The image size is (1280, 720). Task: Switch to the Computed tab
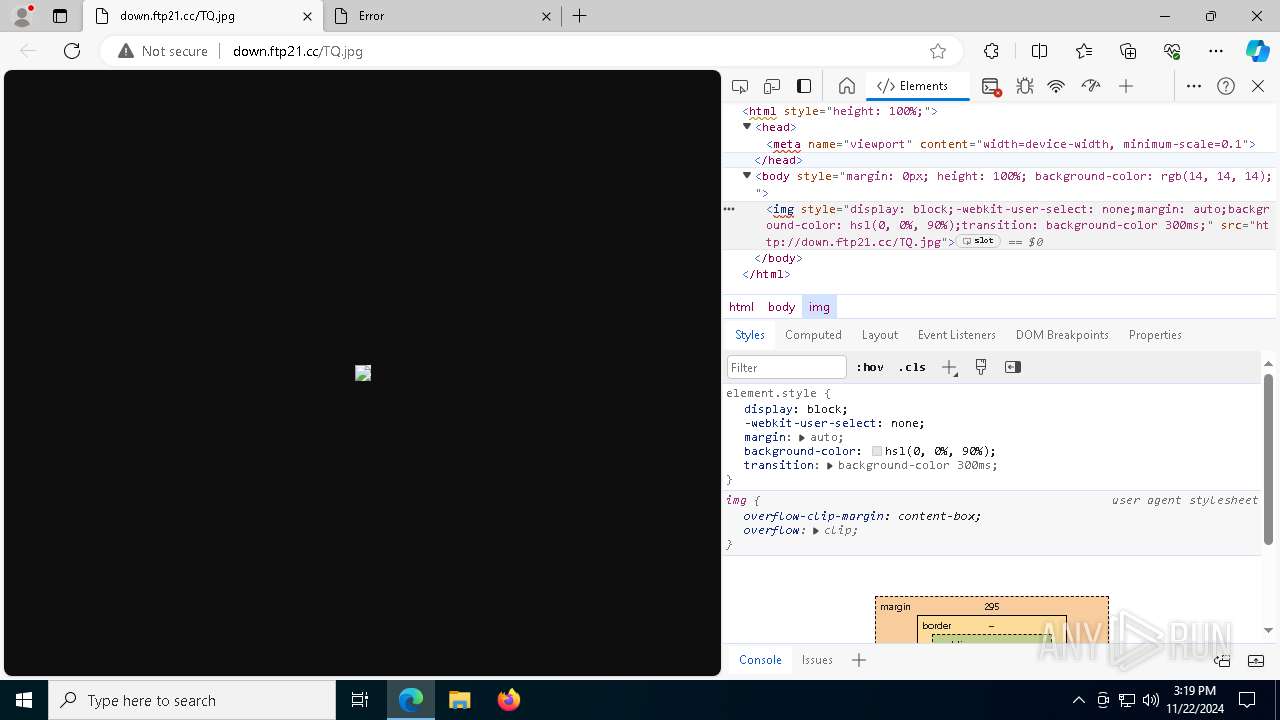coord(813,335)
